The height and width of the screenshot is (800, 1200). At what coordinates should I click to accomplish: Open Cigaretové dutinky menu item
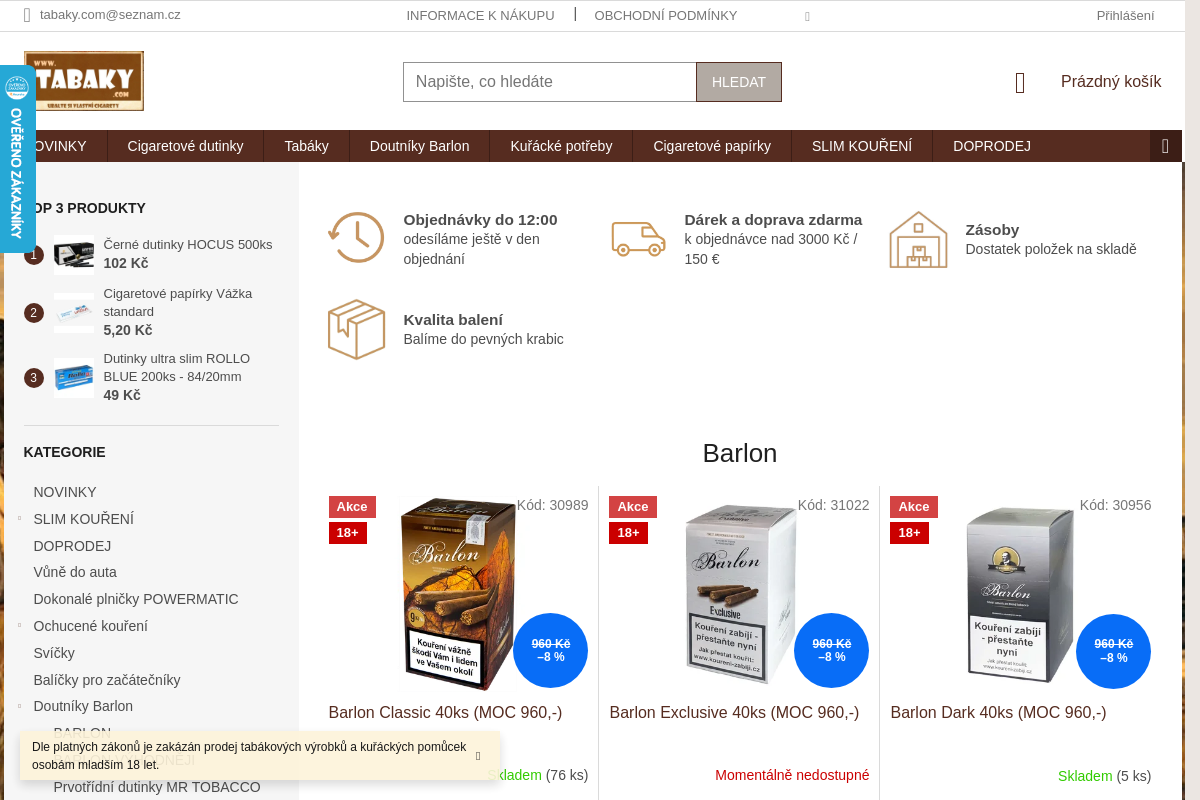pyautogui.click(x=185, y=146)
